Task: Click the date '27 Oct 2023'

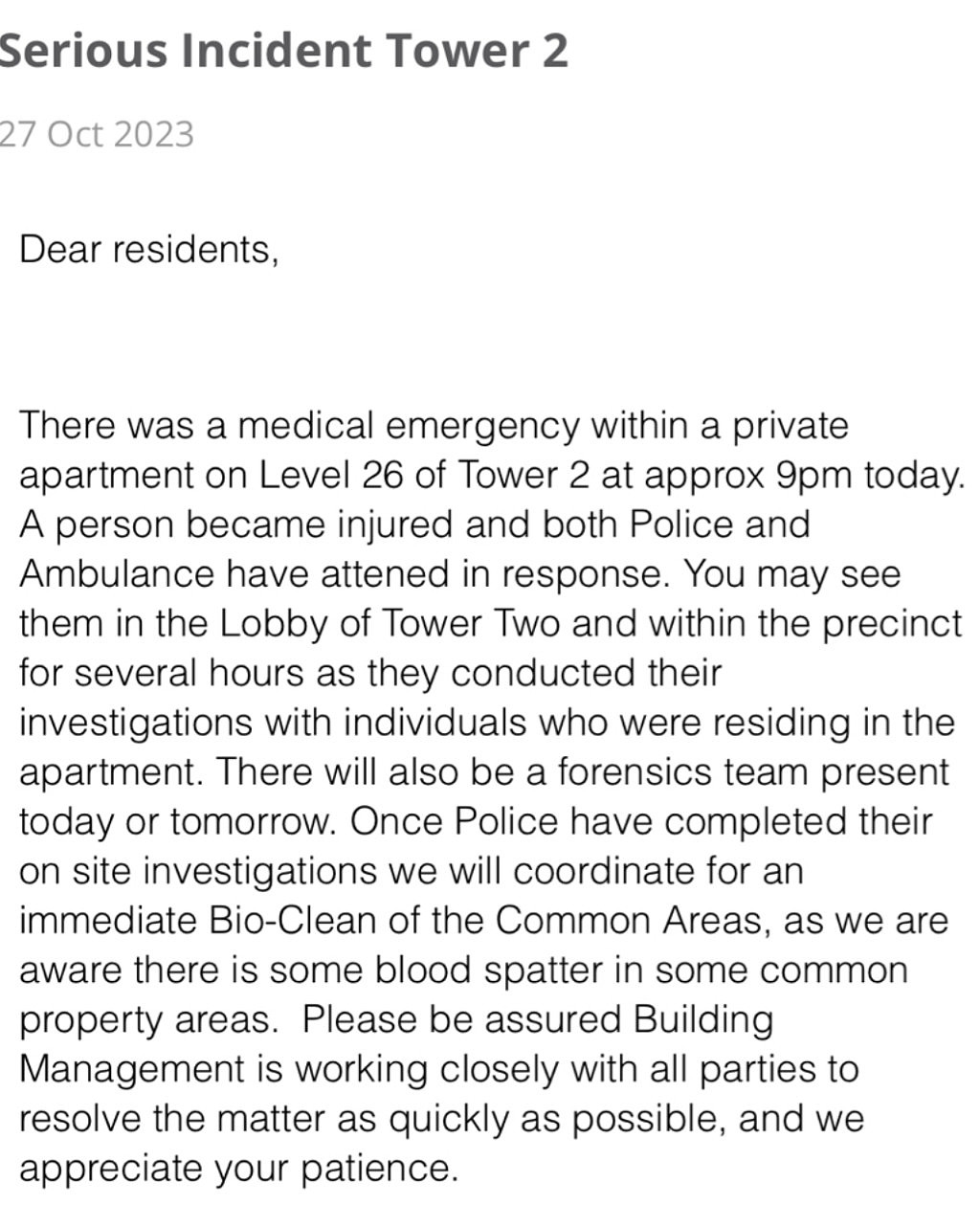Action: click(x=97, y=134)
